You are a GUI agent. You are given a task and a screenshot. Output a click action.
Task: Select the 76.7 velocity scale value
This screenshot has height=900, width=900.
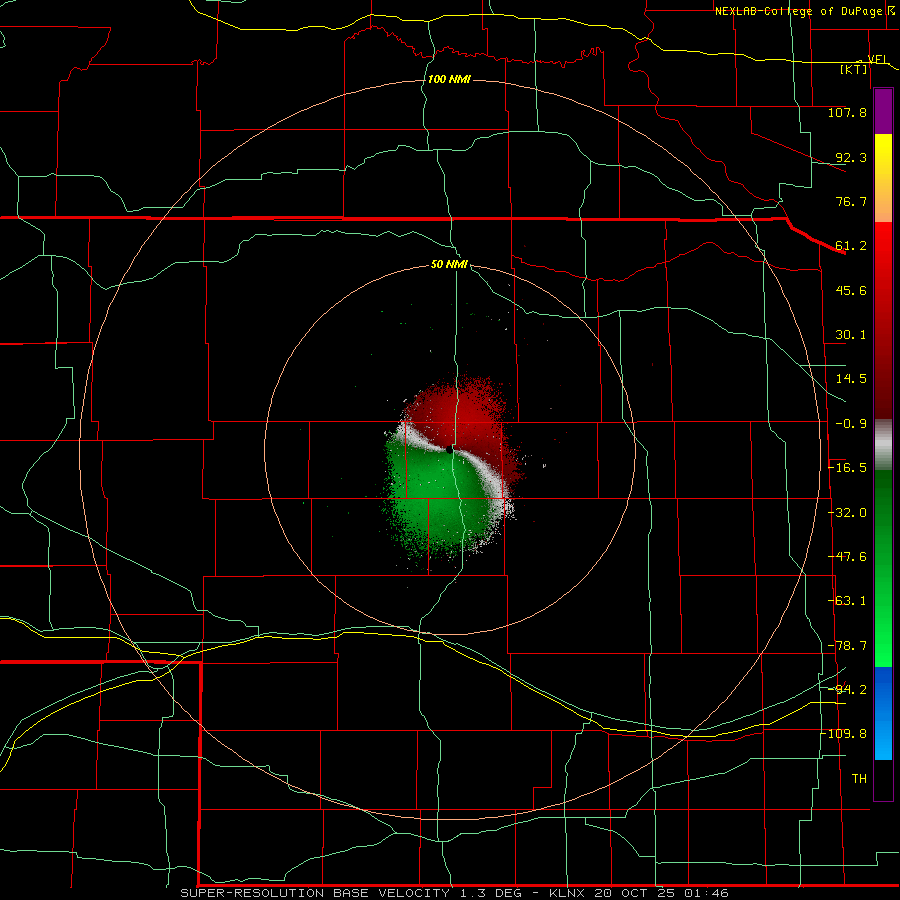pyautogui.click(x=851, y=201)
